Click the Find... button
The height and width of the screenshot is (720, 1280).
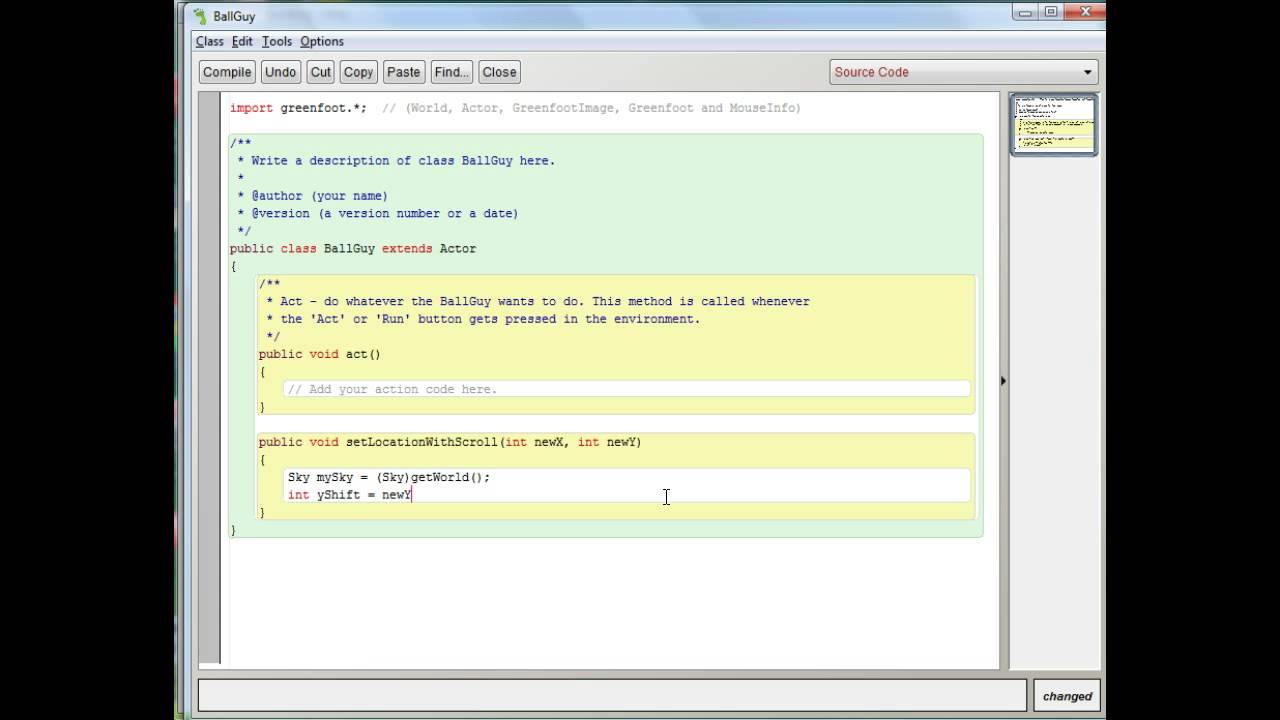point(451,72)
